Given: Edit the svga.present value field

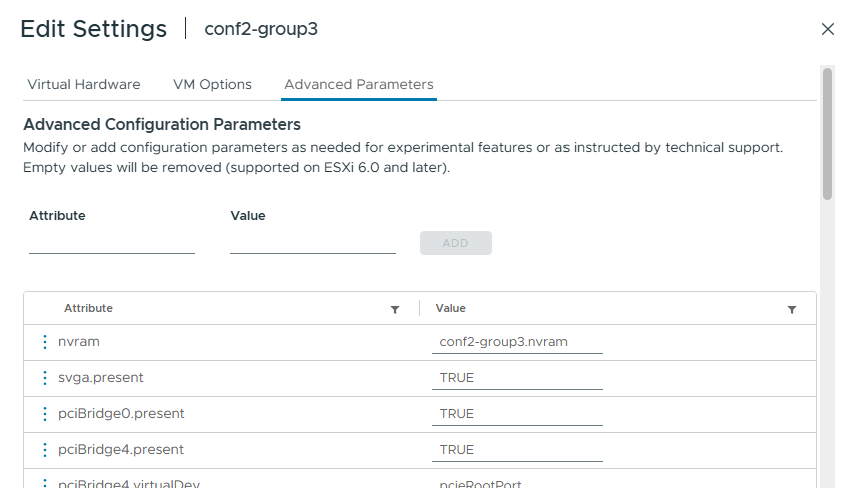Looking at the screenshot, I should point(517,378).
